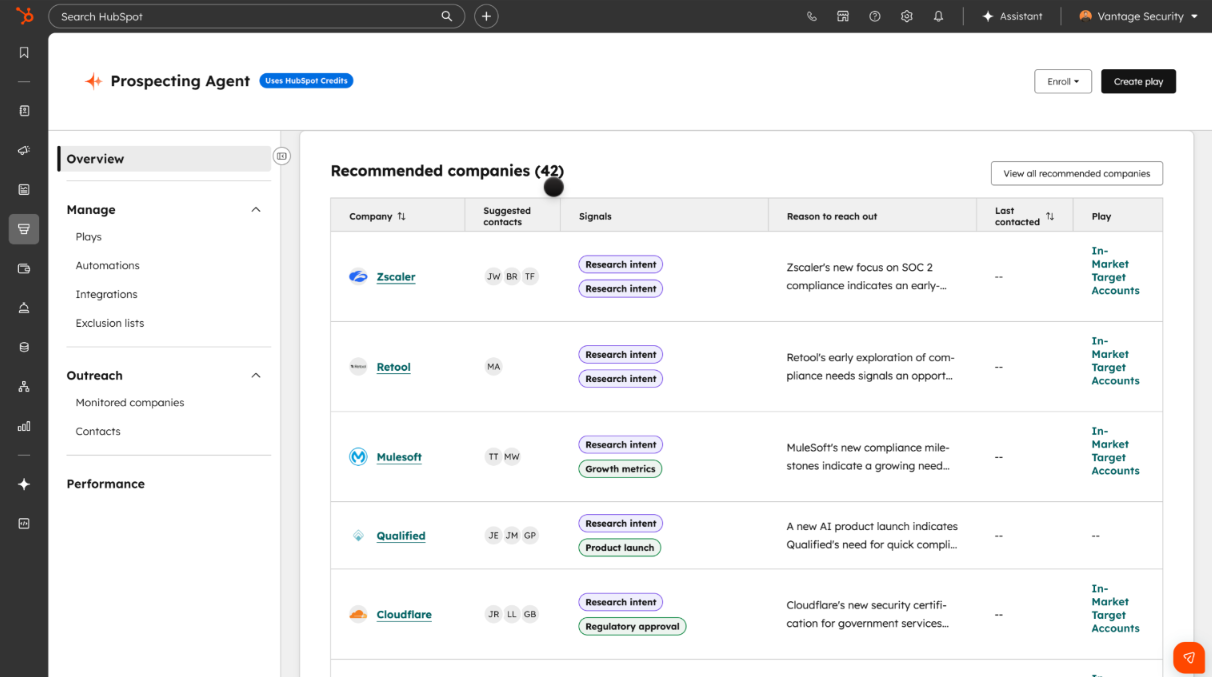Image resolution: width=1212 pixels, height=677 pixels.
Task: Collapse the Outreach section
Action: click(x=255, y=376)
